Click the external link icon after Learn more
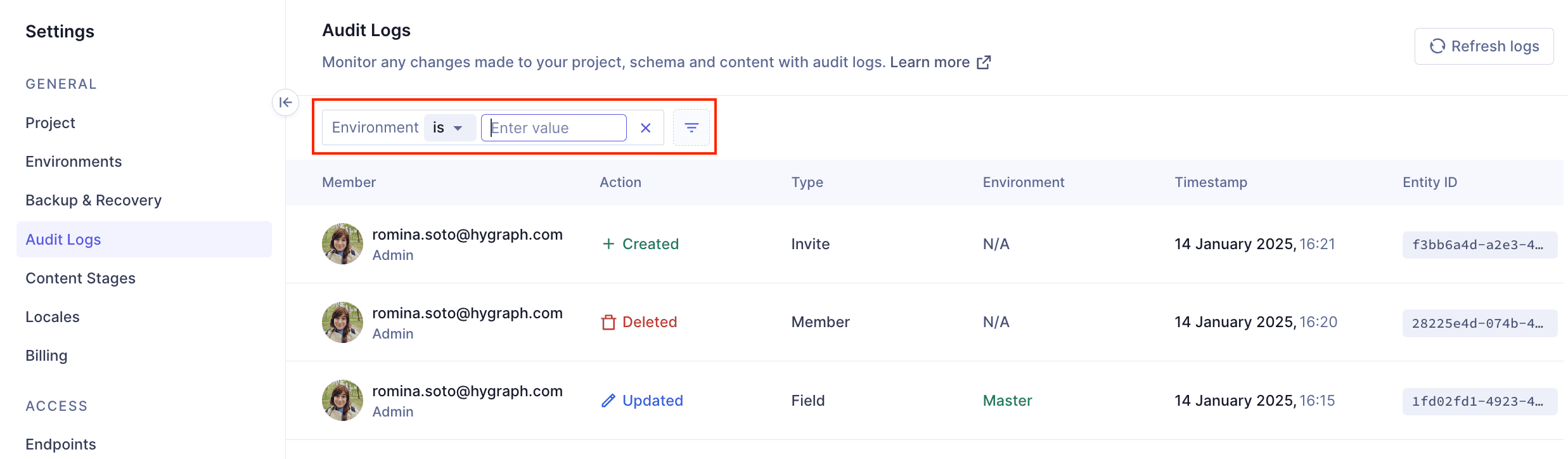1568x459 pixels. 984,62
